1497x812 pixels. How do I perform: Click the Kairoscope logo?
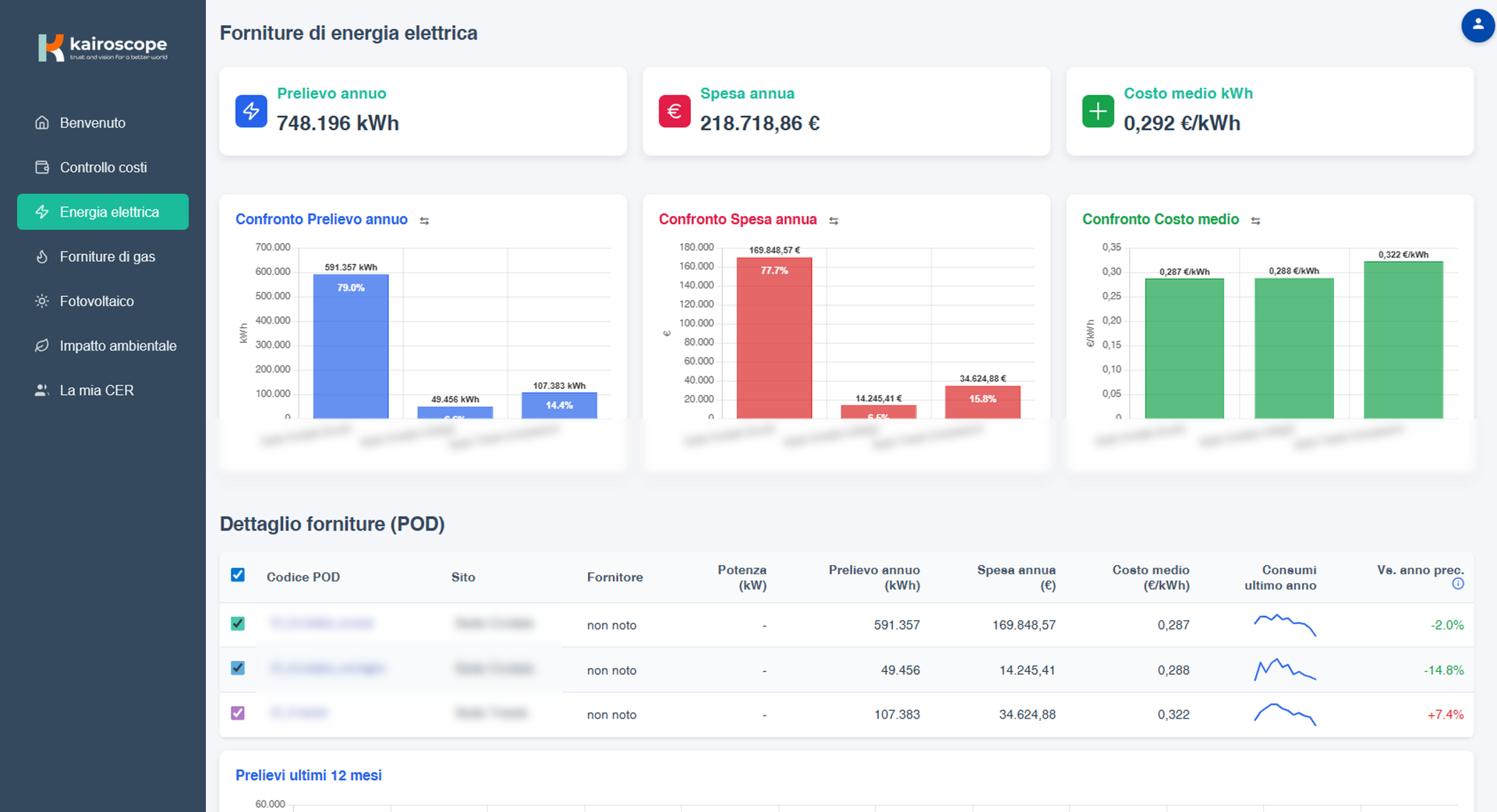pyautogui.click(x=103, y=47)
